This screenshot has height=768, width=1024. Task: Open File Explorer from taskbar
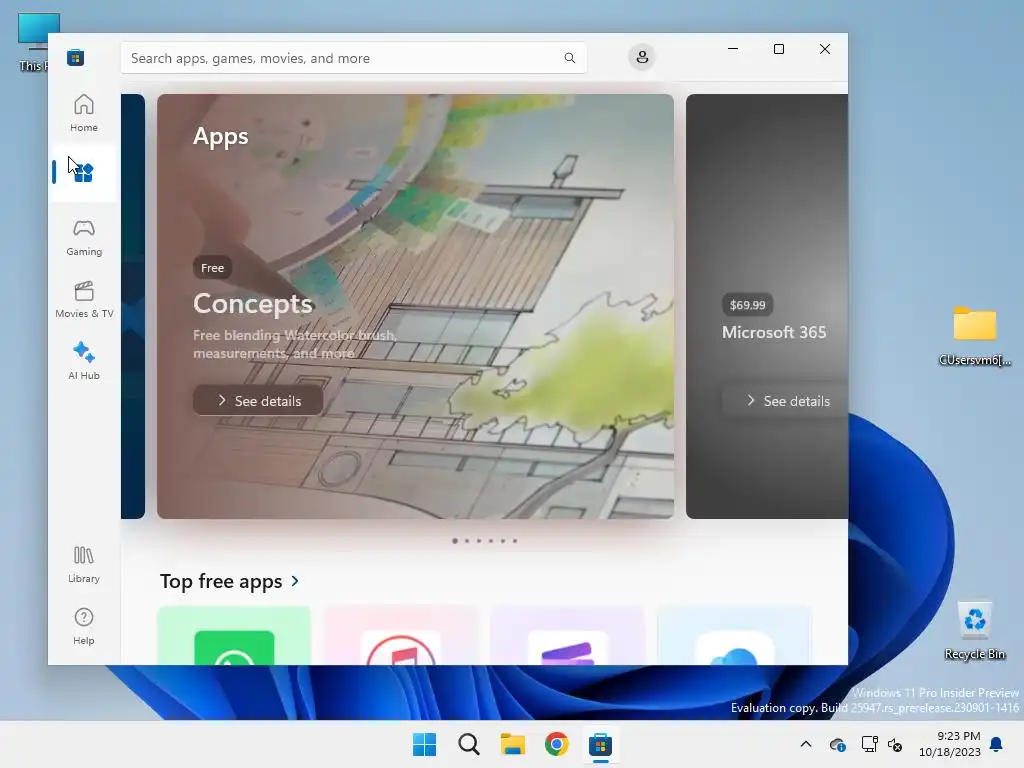(513, 744)
